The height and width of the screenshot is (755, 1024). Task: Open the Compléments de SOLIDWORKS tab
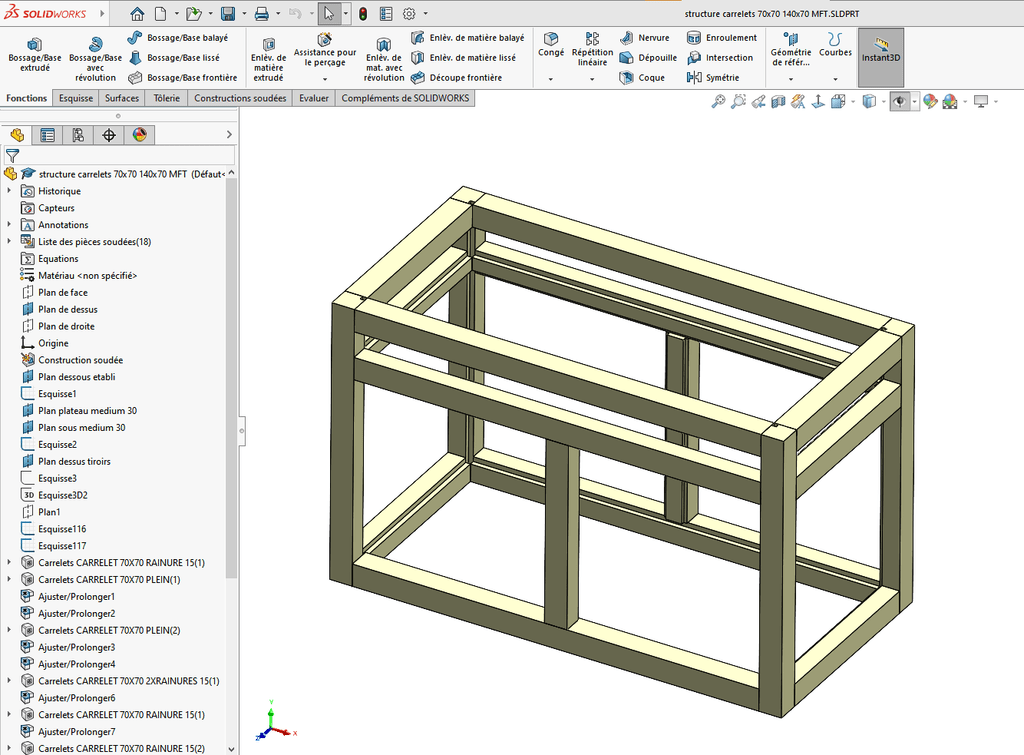click(x=405, y=98)
